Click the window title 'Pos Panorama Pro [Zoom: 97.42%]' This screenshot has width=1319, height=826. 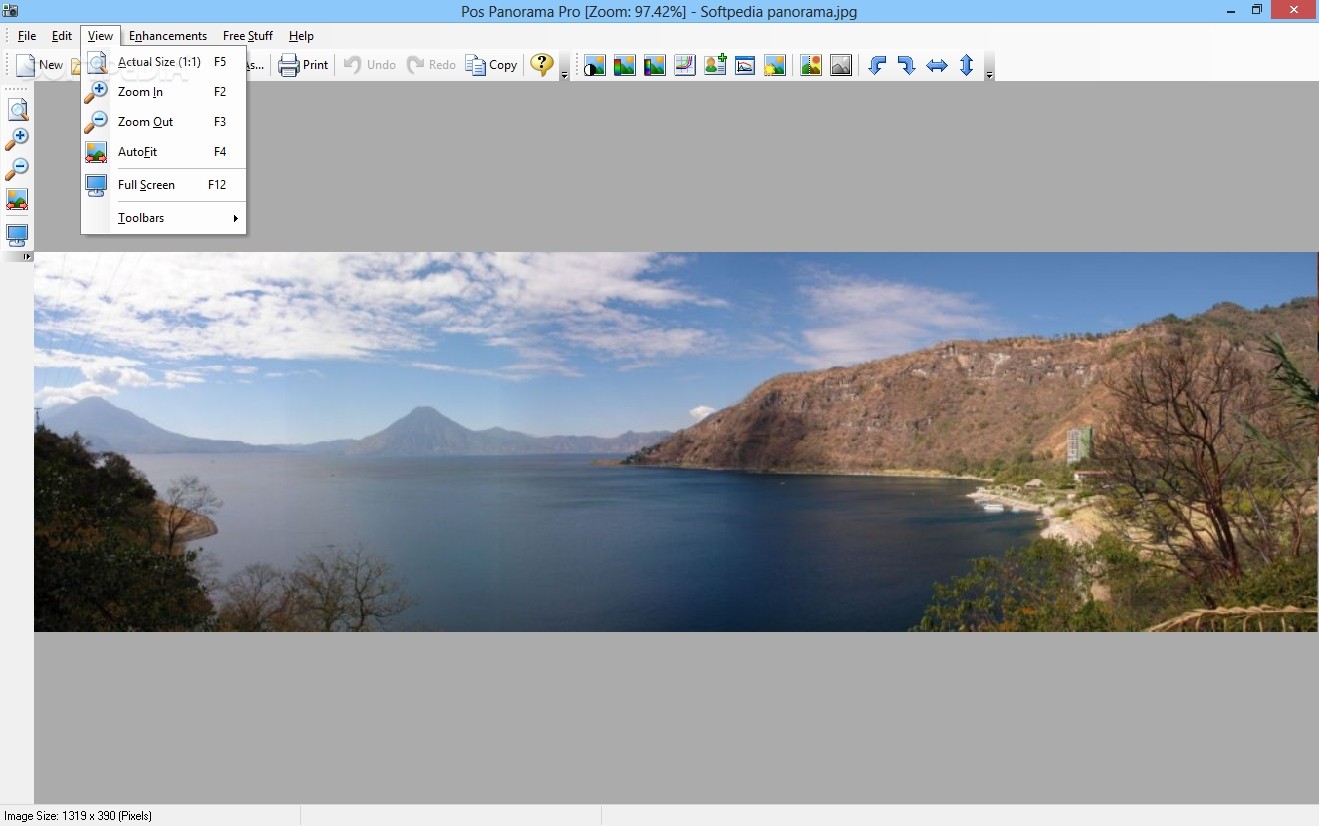point(573,12)
